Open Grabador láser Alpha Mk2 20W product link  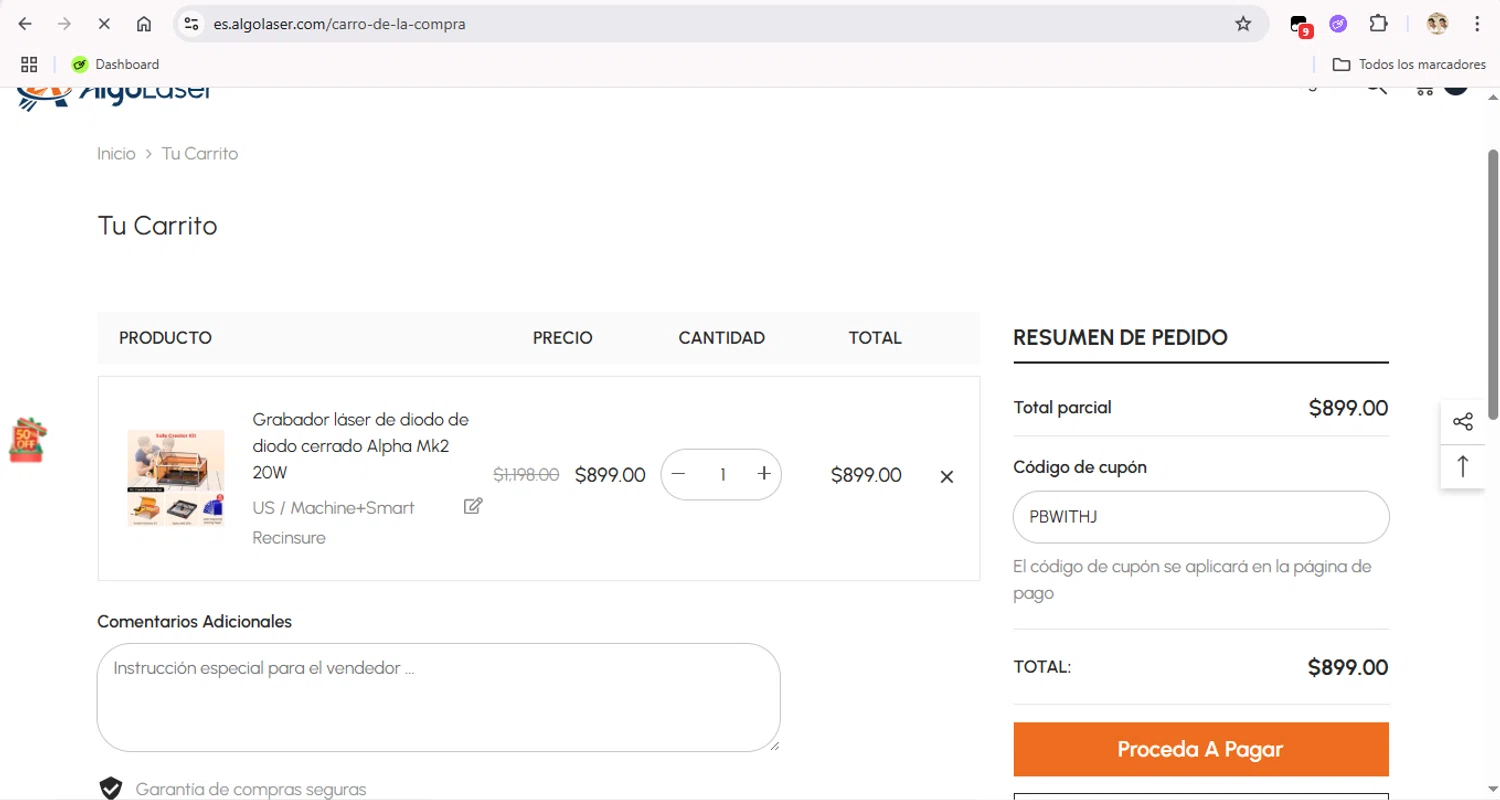pyautogui.click(x=360, y=445)
